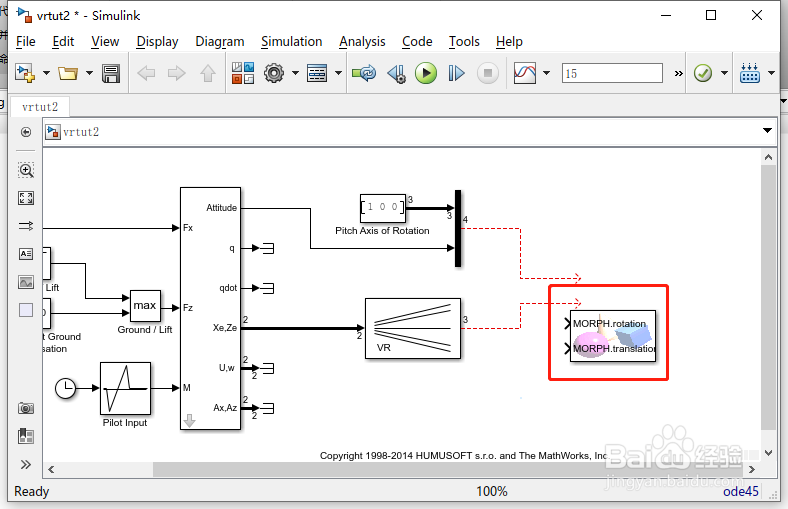Click the Step Back icon
Screen dimensions: 788x509
397,73
